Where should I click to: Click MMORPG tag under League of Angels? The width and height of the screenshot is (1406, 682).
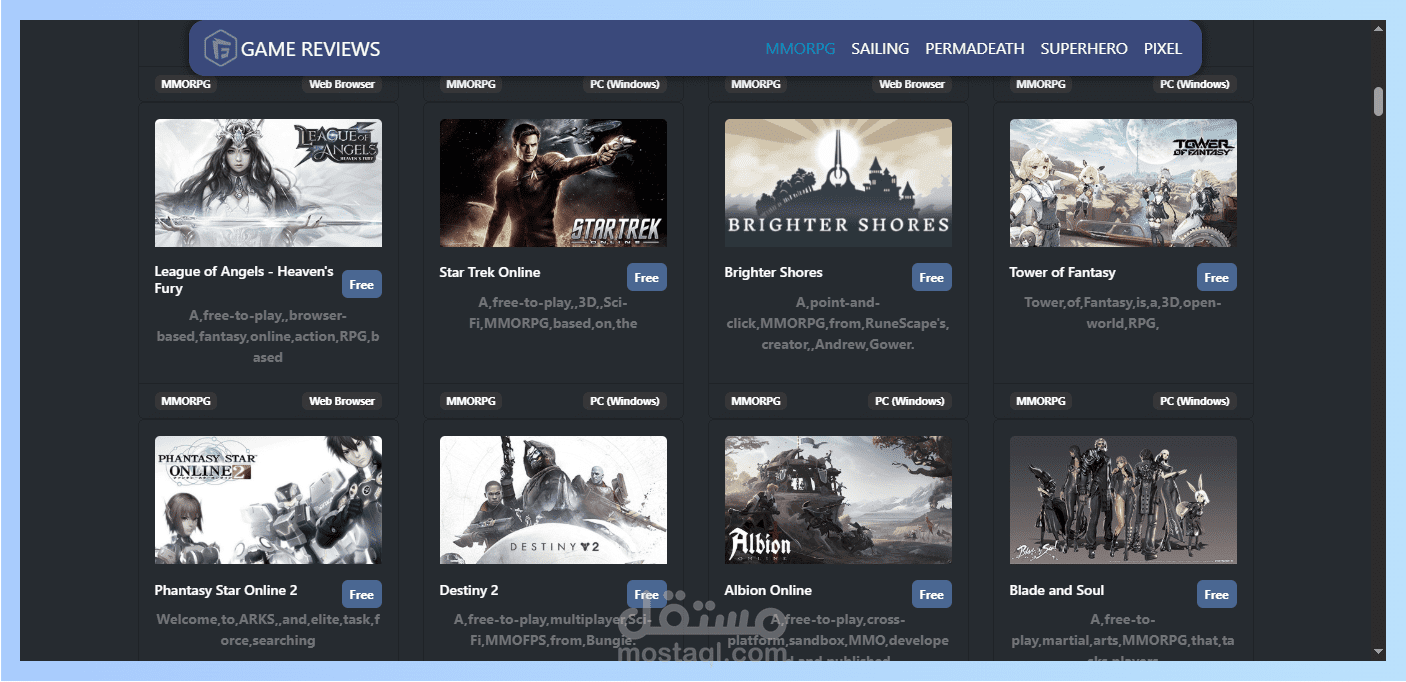point(186,401)
